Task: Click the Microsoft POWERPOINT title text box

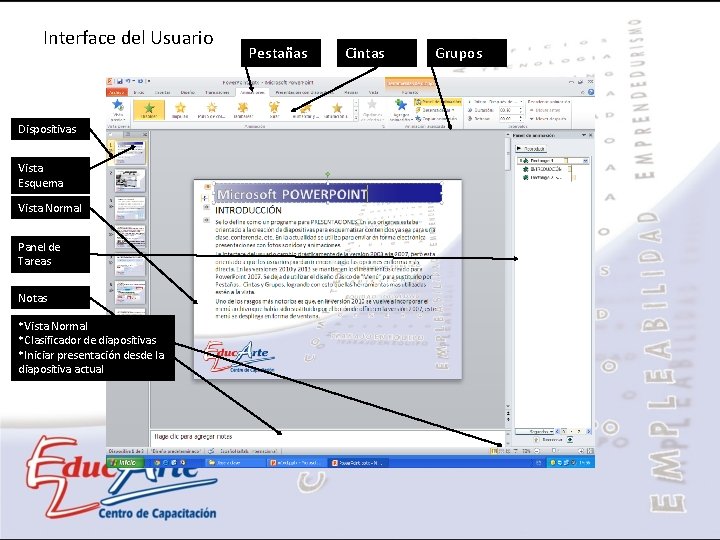Action: (328, 193)
